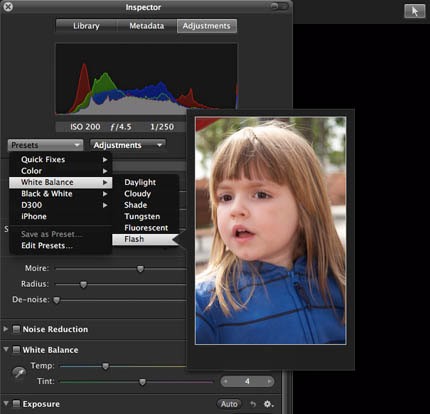Choose Edit Presets… menu item
Viewport: 430px width, 414px height.
pos(60,246)
